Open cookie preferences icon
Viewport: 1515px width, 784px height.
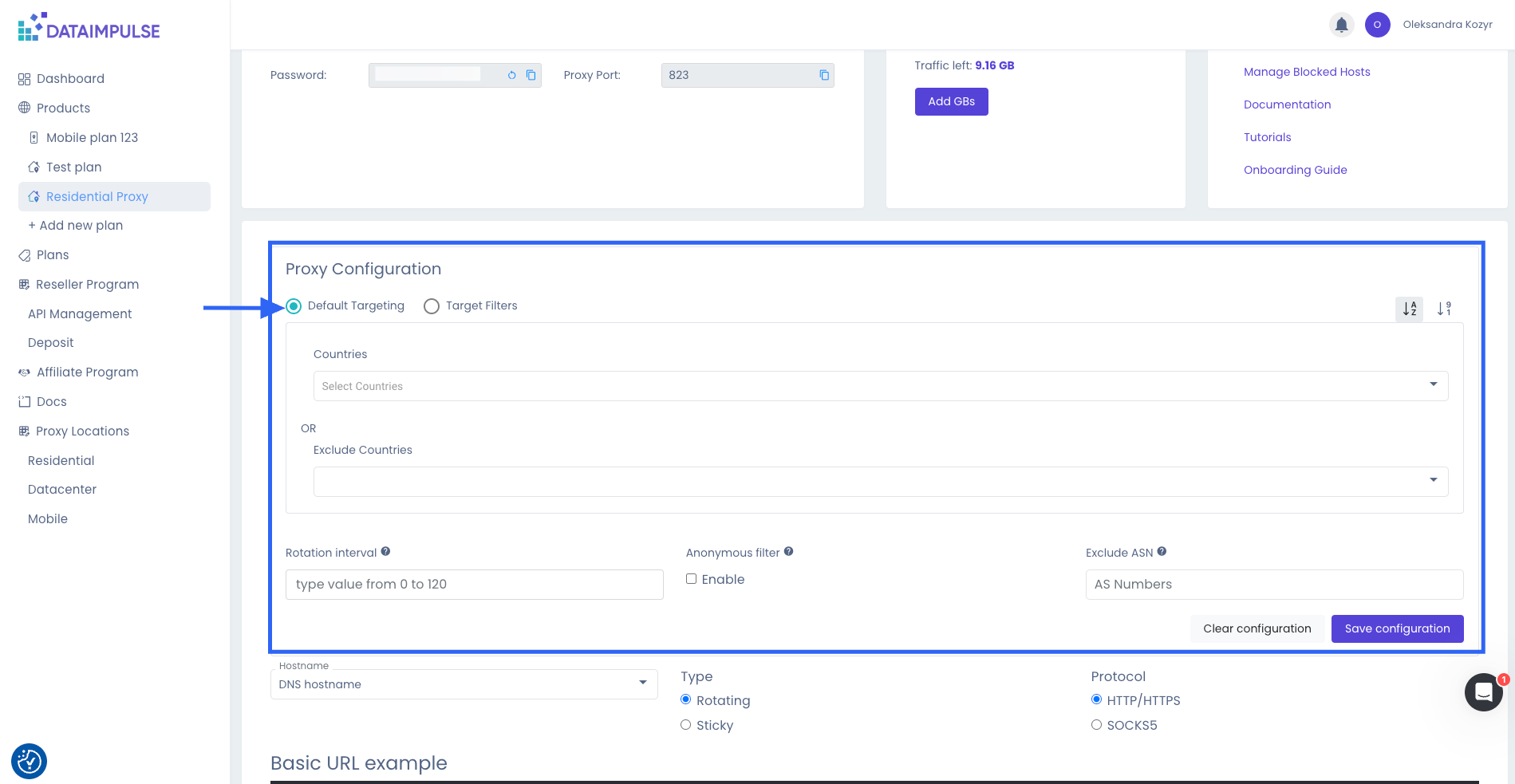pos(30,761)
